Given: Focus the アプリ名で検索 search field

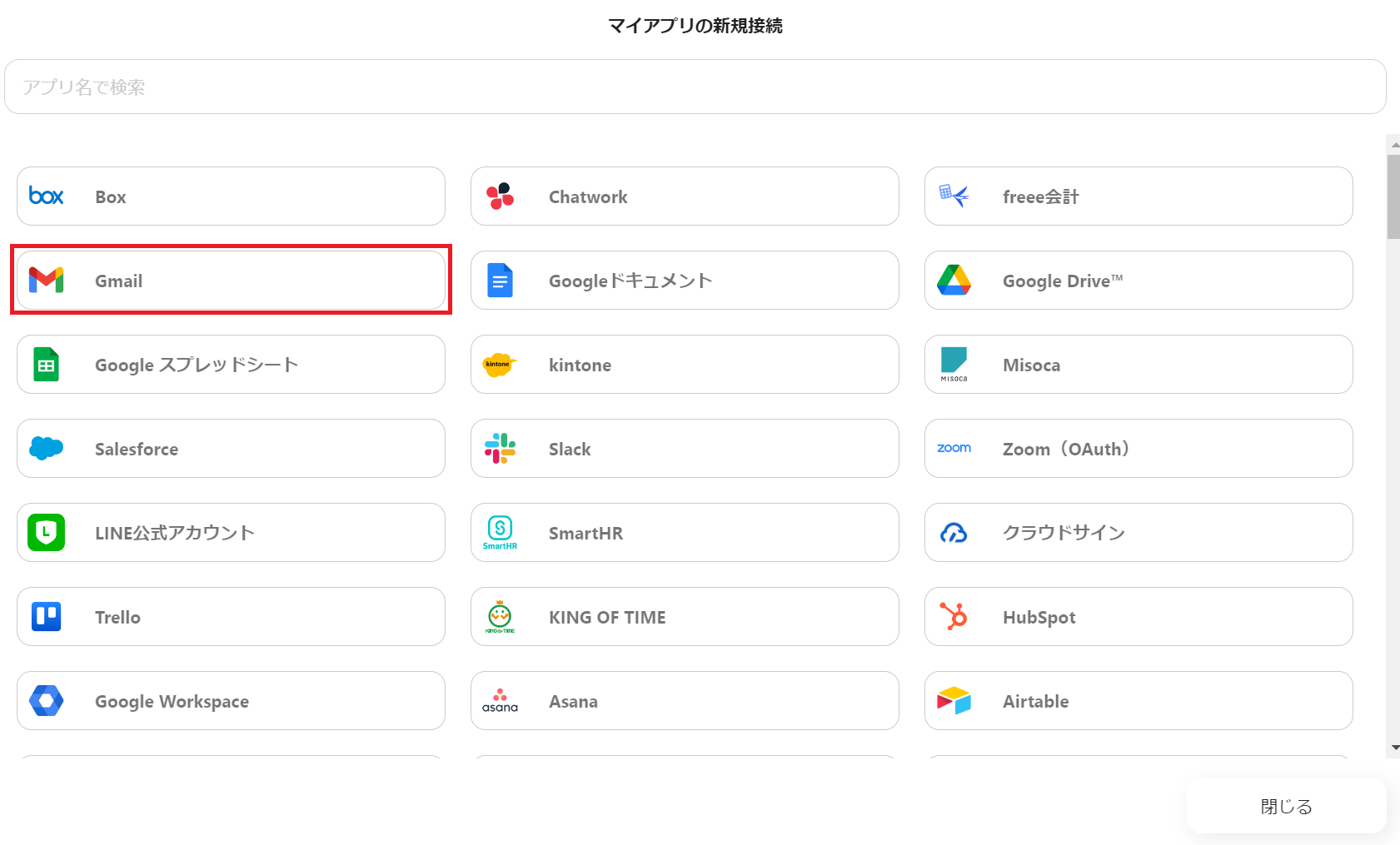Looking at the screenshot, I should 695,87.
